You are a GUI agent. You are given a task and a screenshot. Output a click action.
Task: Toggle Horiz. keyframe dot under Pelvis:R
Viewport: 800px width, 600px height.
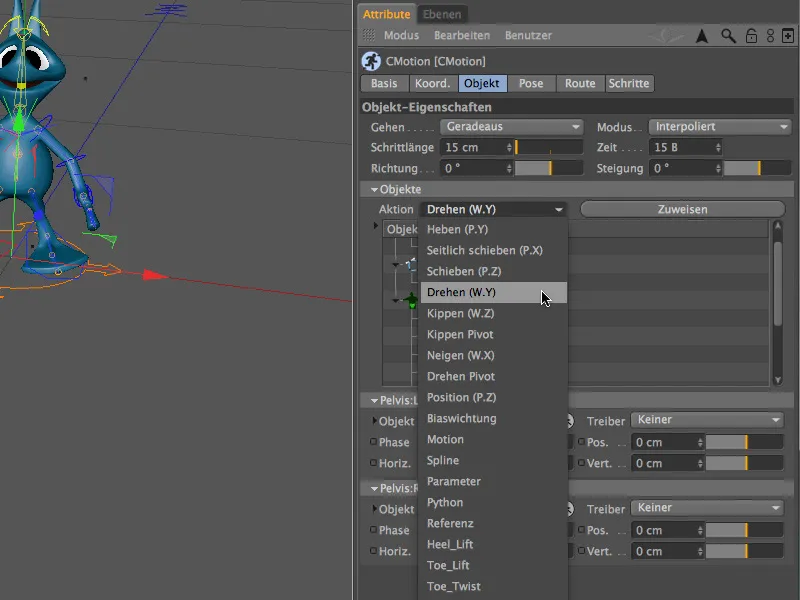pos(373,551)
